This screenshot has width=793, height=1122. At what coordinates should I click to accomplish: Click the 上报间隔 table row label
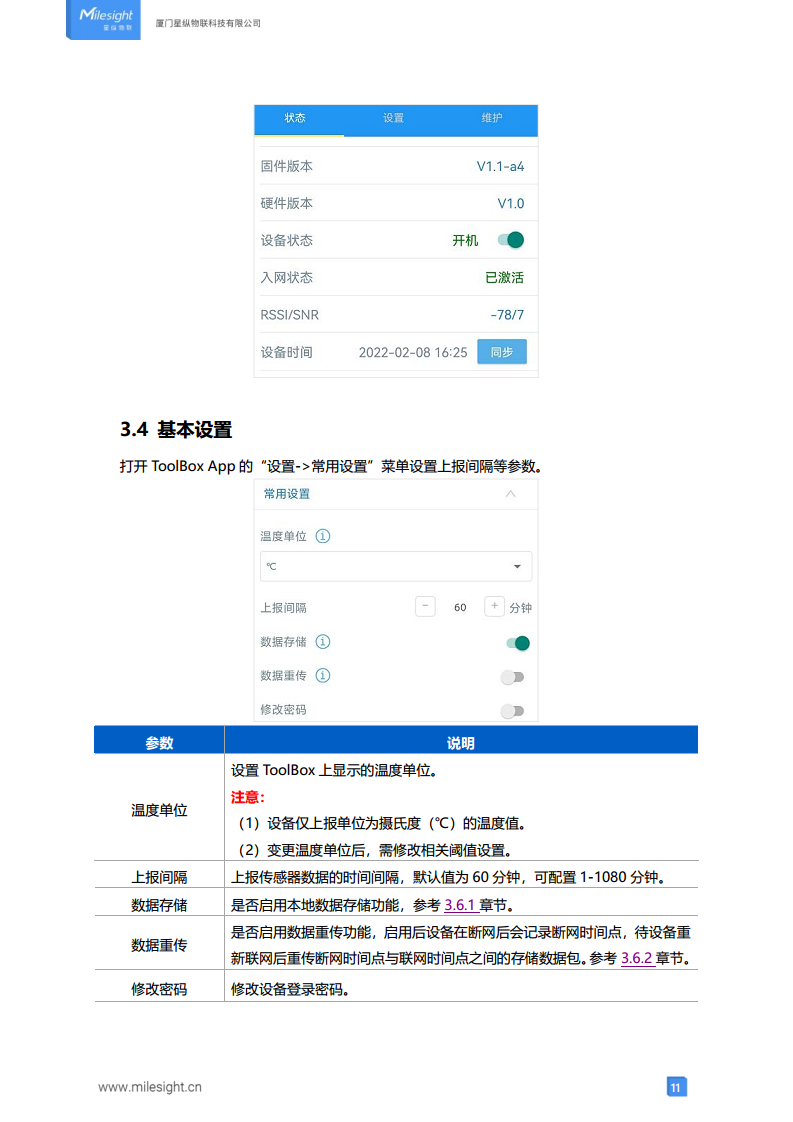coord(159,877)
